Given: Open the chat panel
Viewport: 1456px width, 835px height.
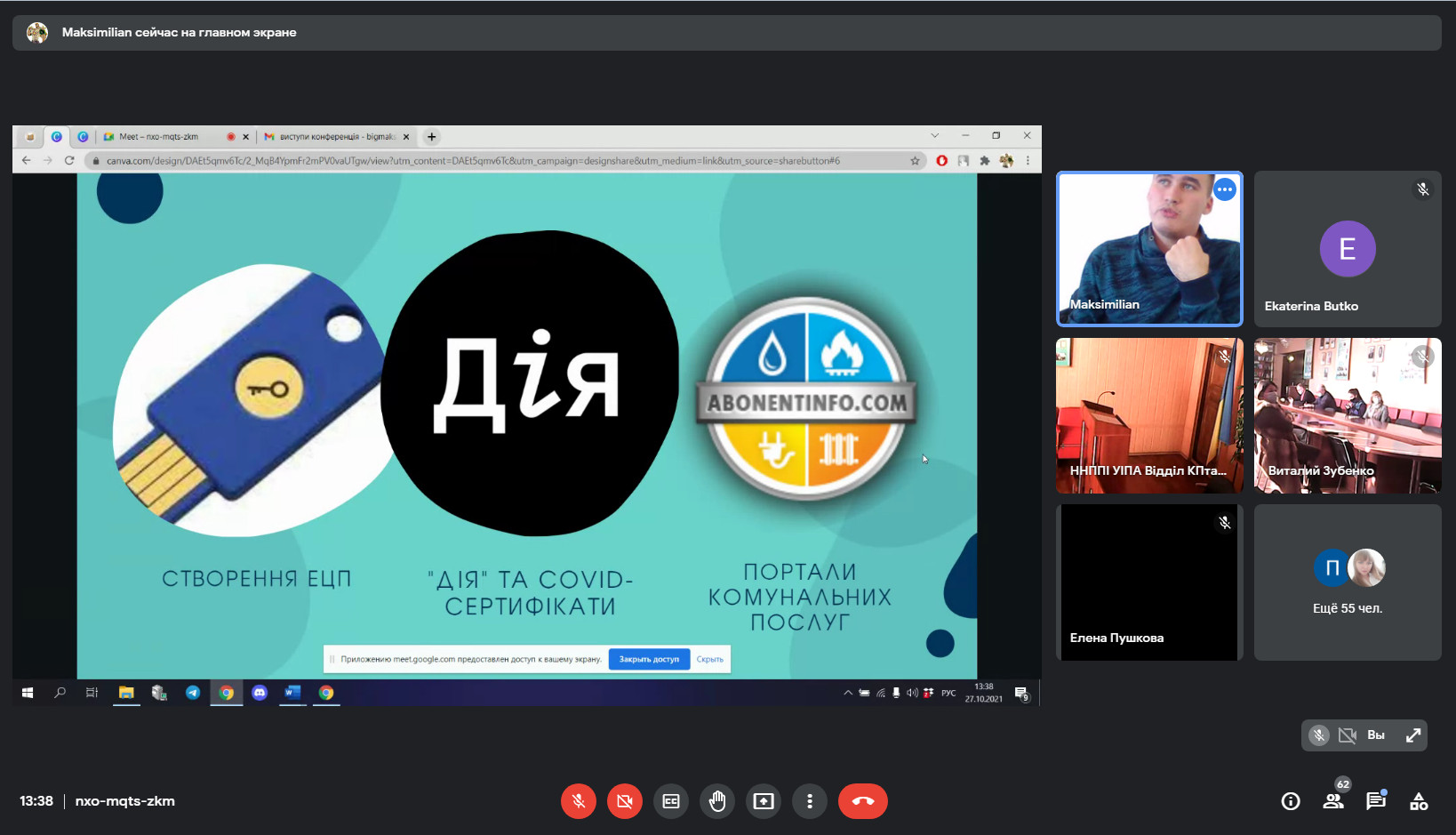Looking at the screenshot, I should pos(1376,801).
